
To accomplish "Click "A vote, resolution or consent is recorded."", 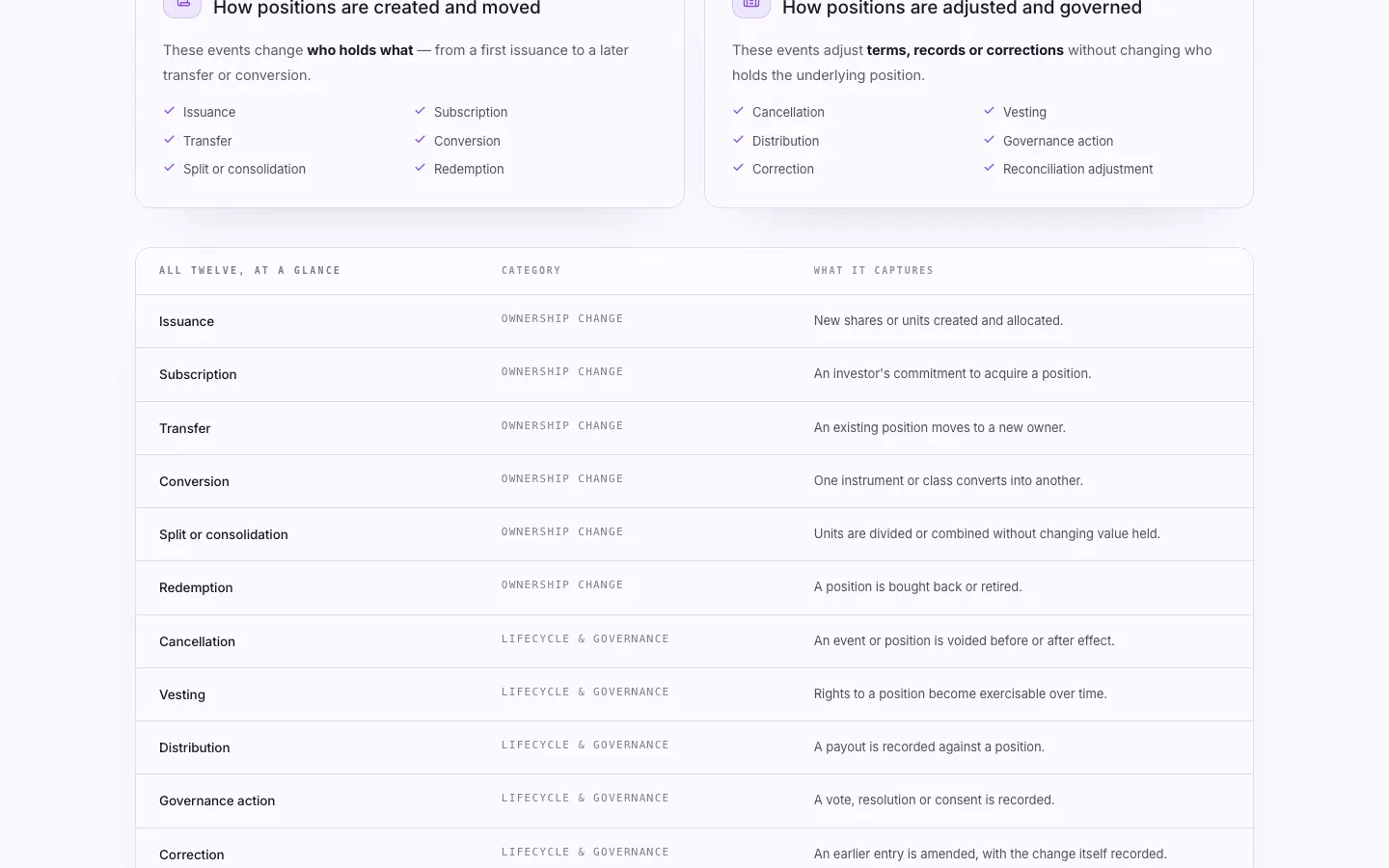I will [934, 800].
